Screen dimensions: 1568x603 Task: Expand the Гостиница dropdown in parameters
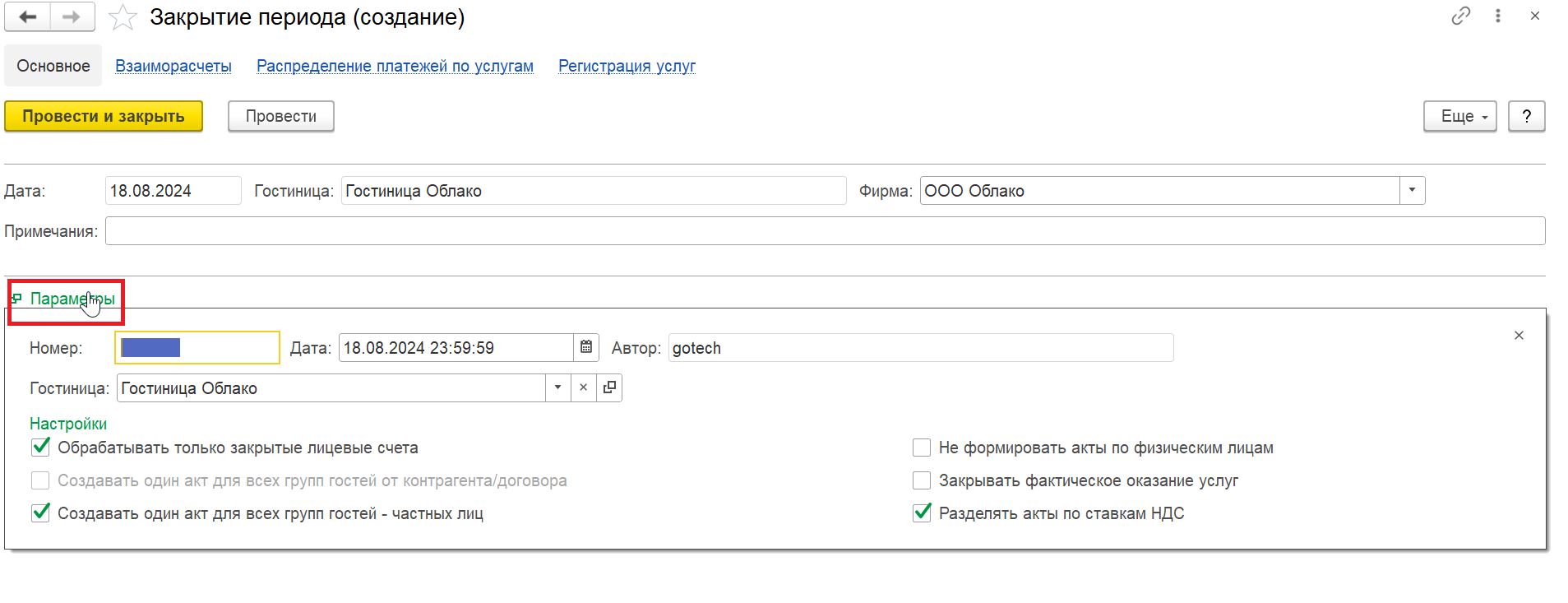point(557,387)
